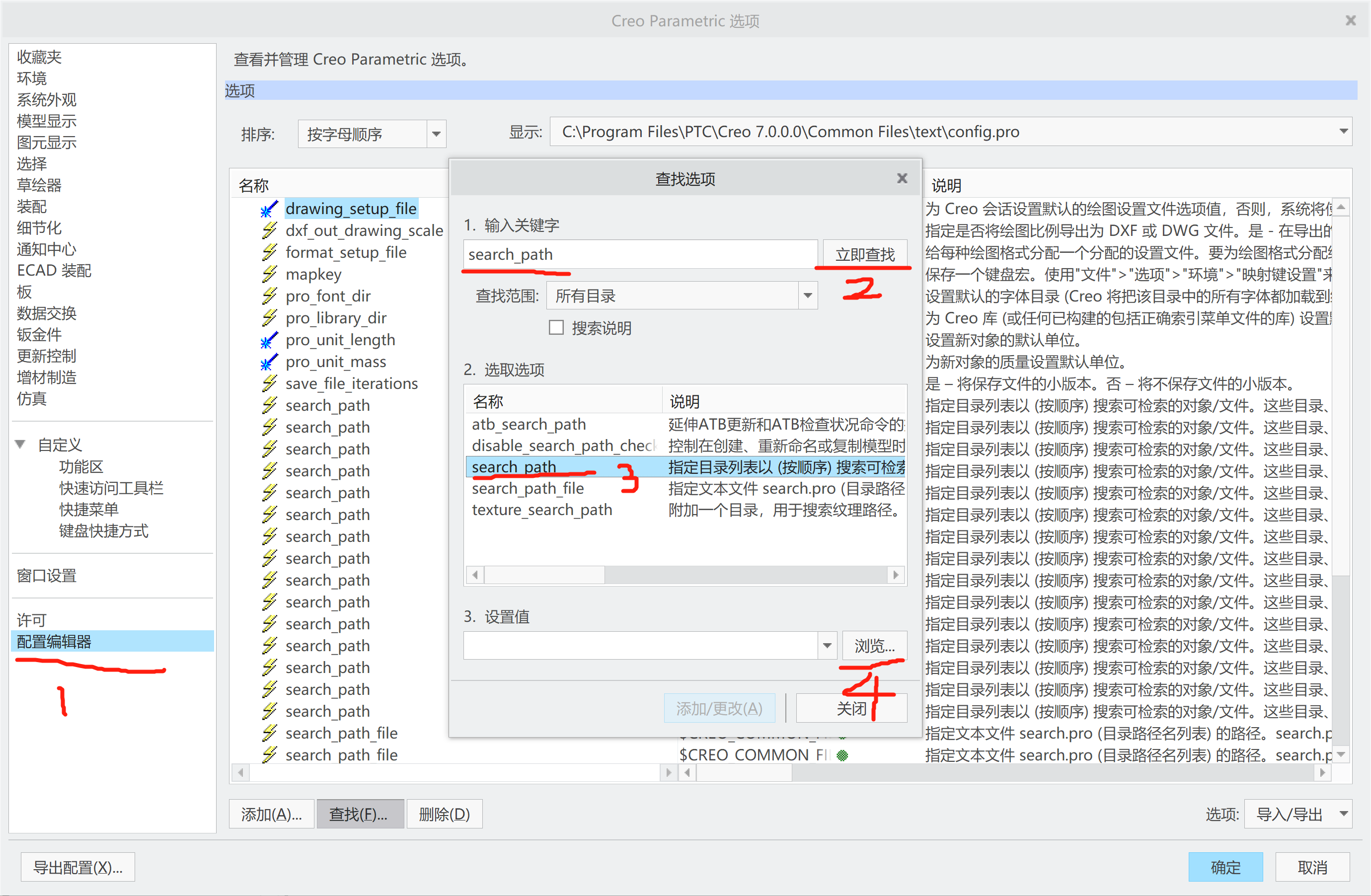The image size is (1371, 896).
Task: Click the green status dot beside $CREO_COMMON_FI
Action: 842,755
